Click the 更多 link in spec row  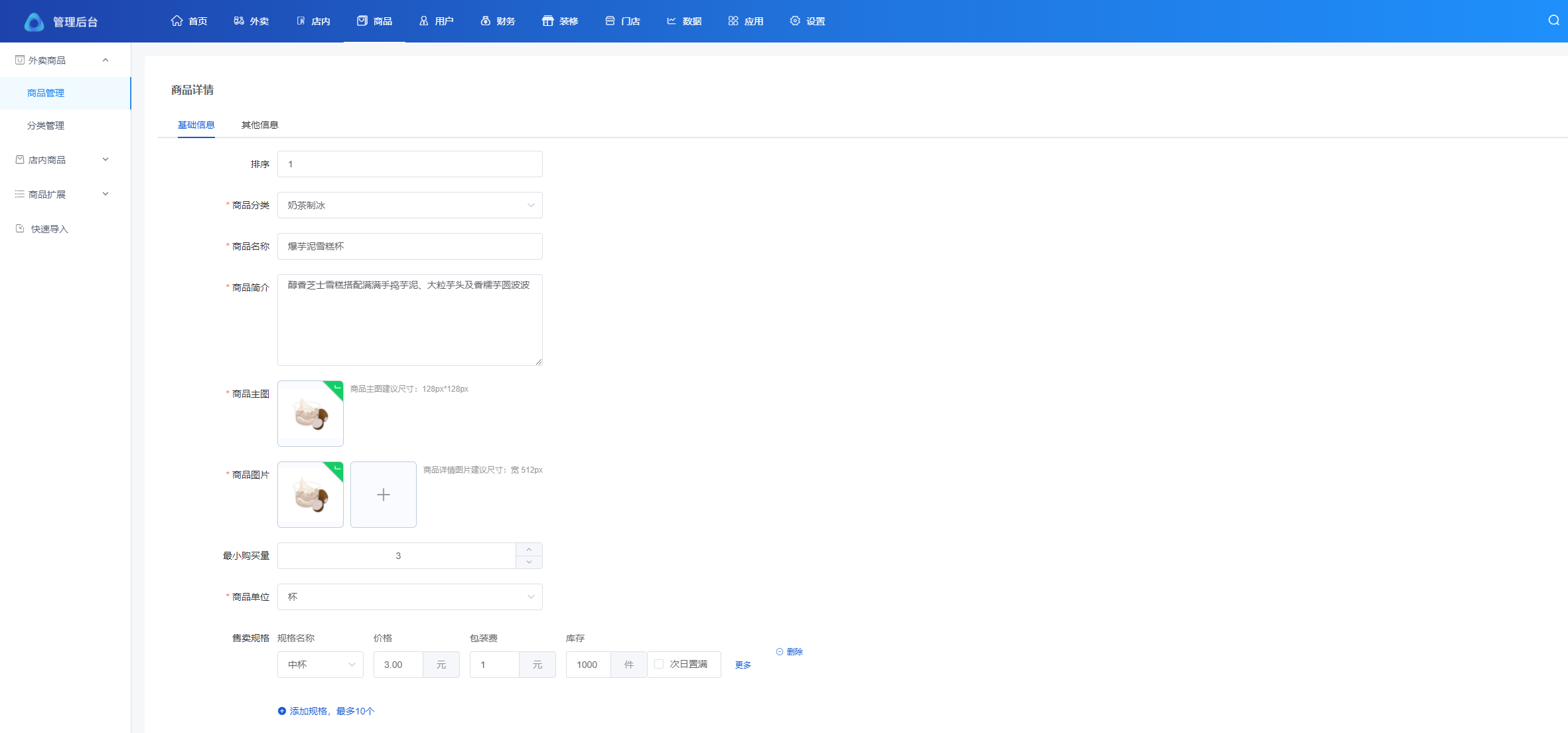coord(743,665)
